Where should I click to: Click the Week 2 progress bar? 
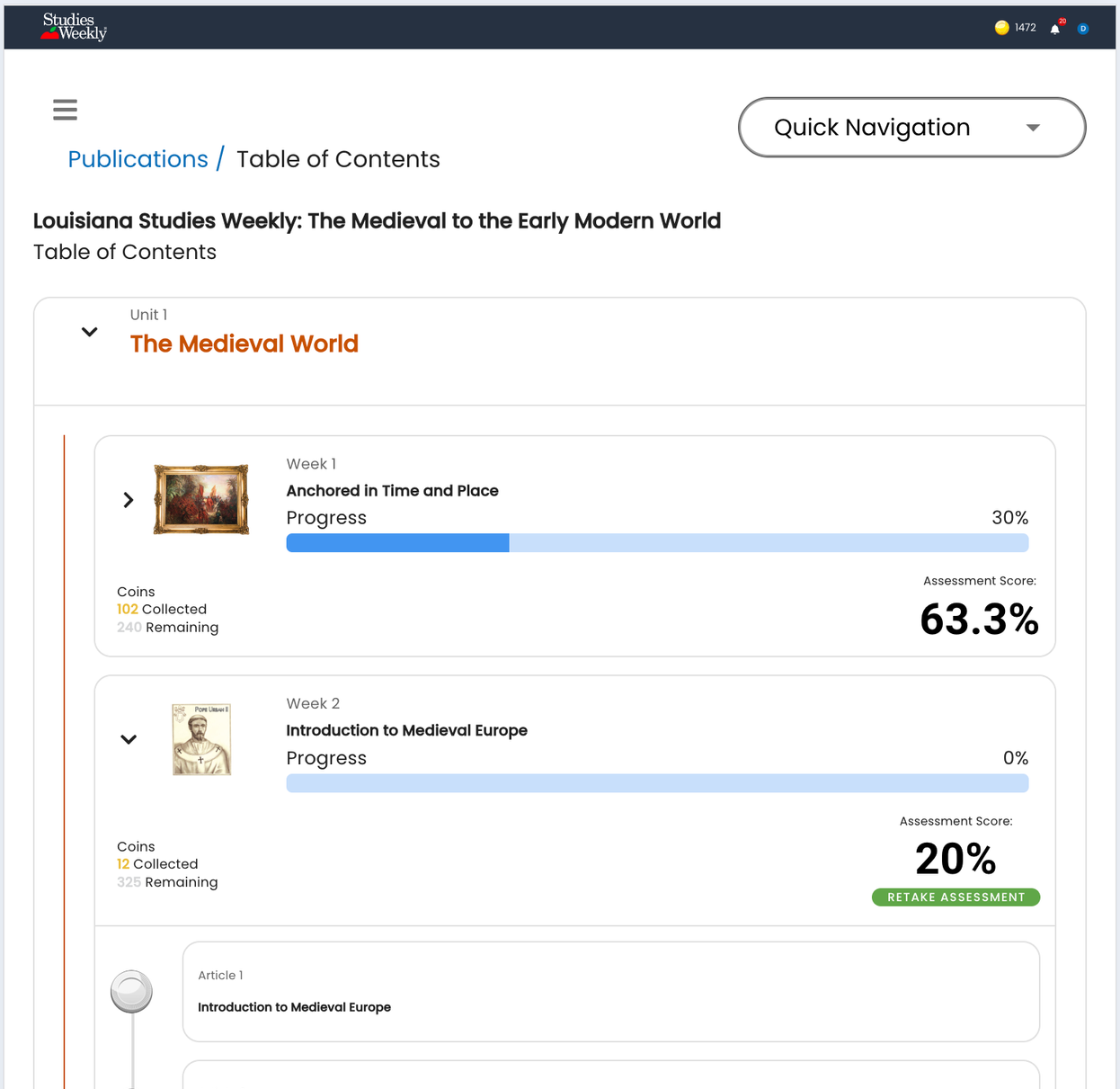click(x=657, y=783)
